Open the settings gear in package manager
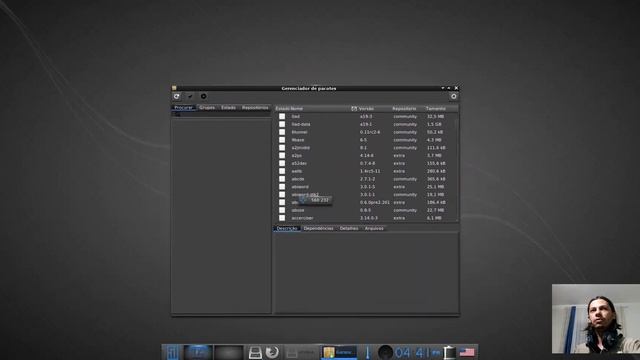640x360 pixels. coord(453,96)
